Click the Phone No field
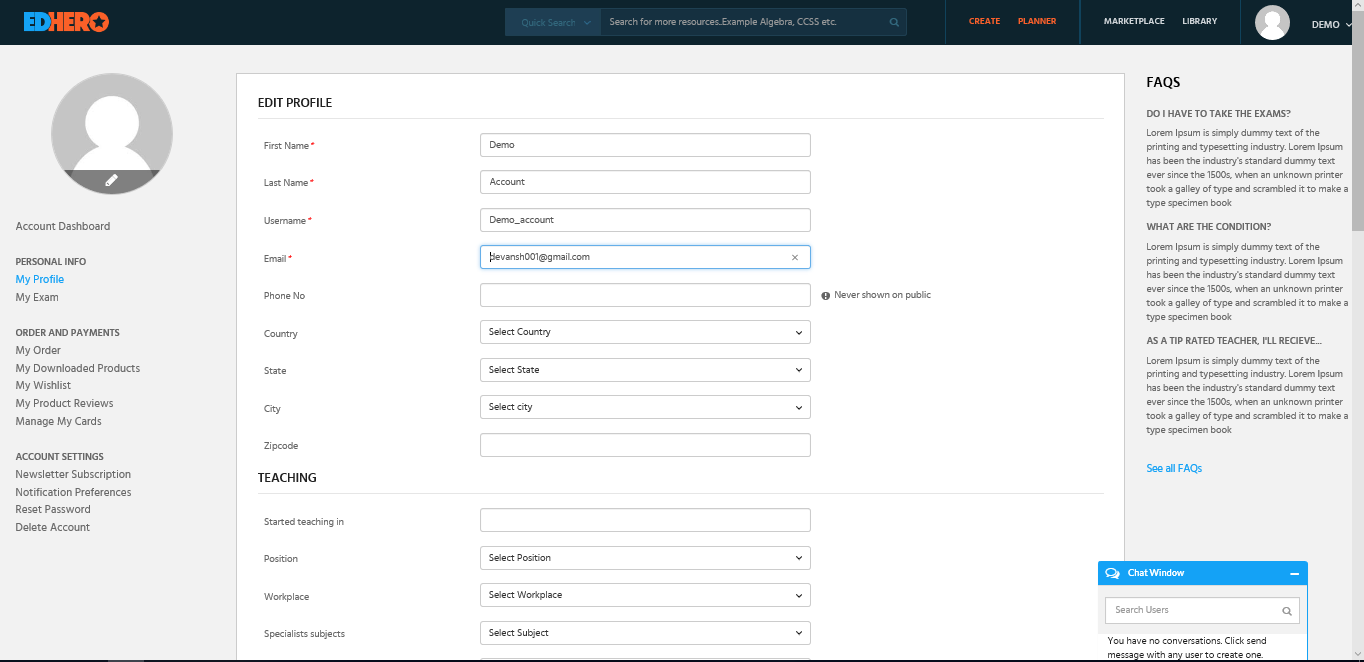 pos(645,295)
